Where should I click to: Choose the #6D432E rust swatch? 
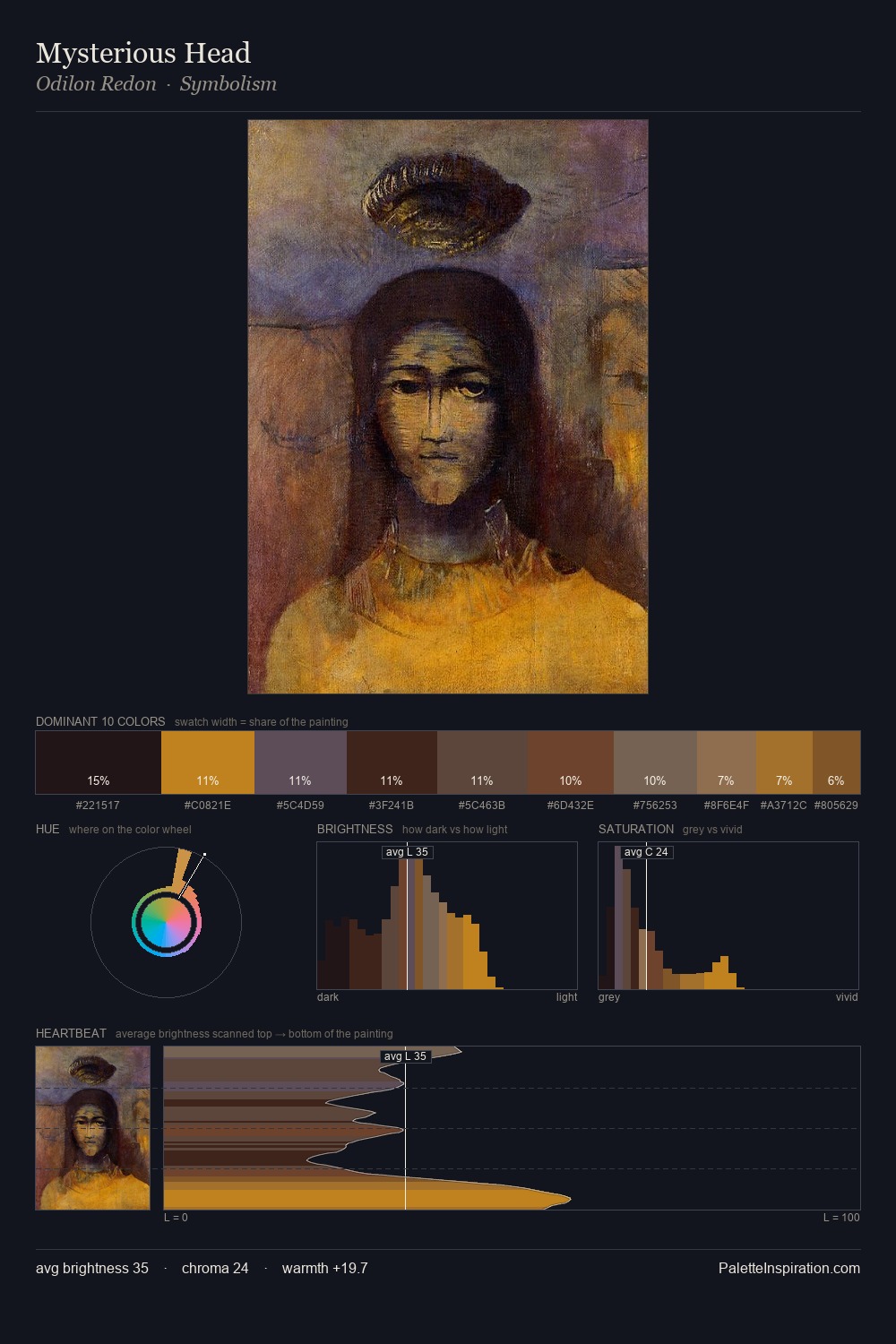click(571, 762)
